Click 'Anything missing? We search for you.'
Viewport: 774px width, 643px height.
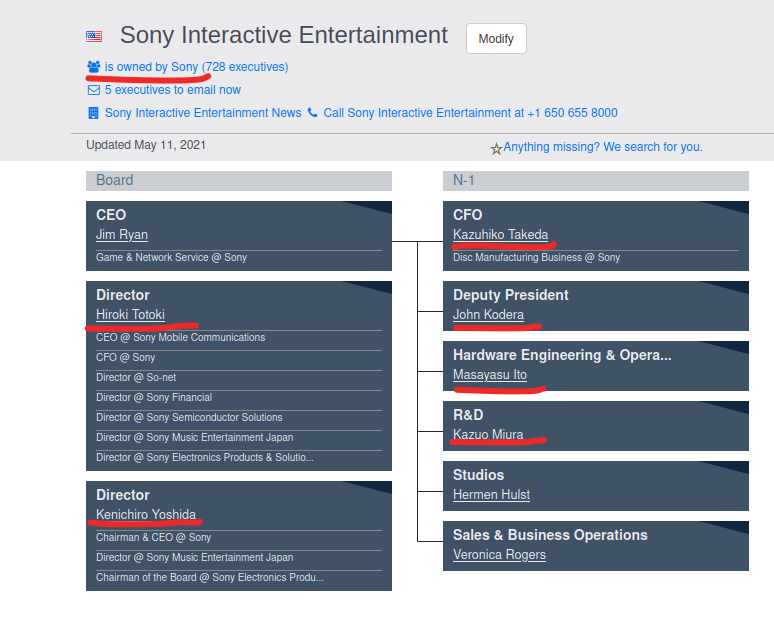pos(603,147)
